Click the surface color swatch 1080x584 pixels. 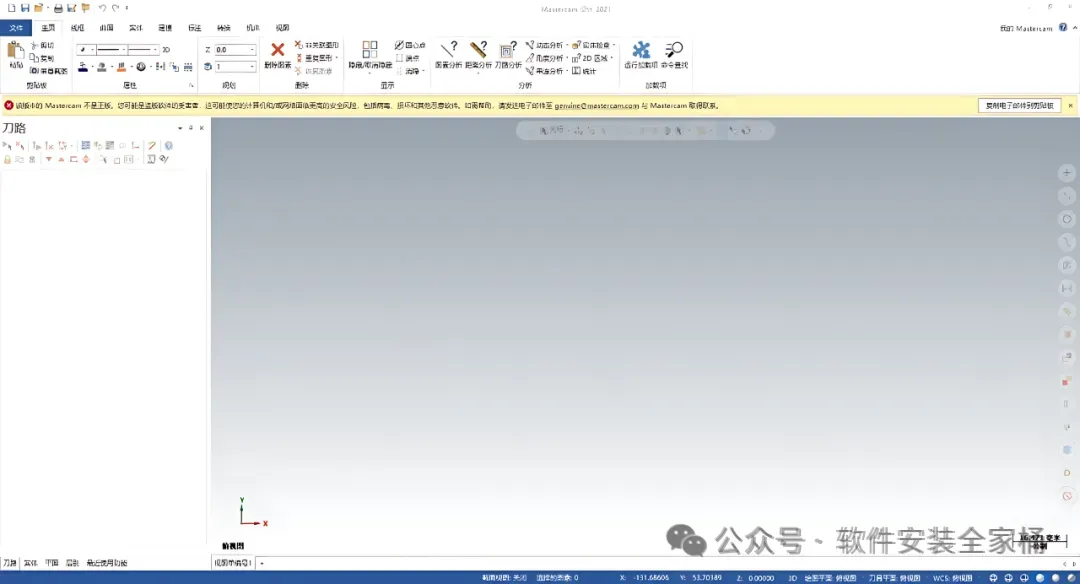[x=102, y=67]
